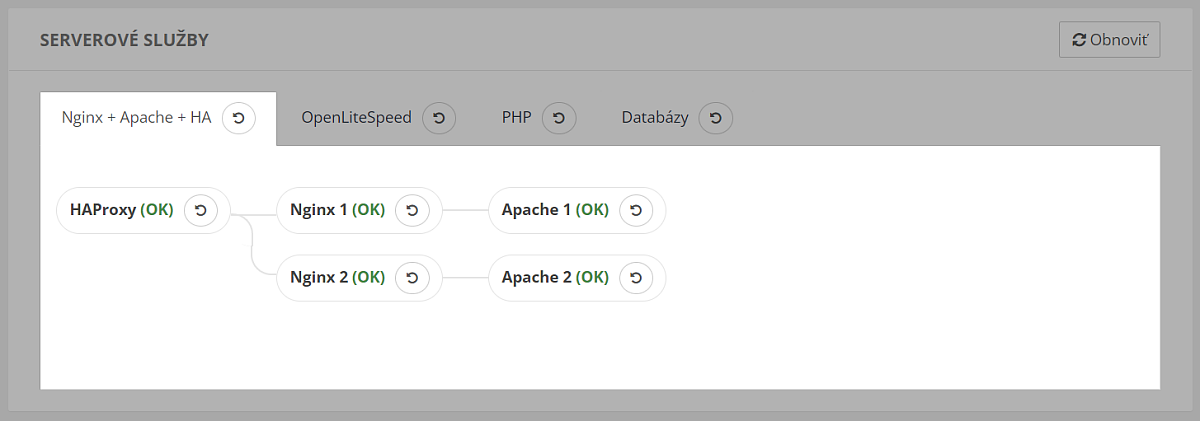
Task: Restart the Nginx 1 service
Action: click(x=412, y=210)
